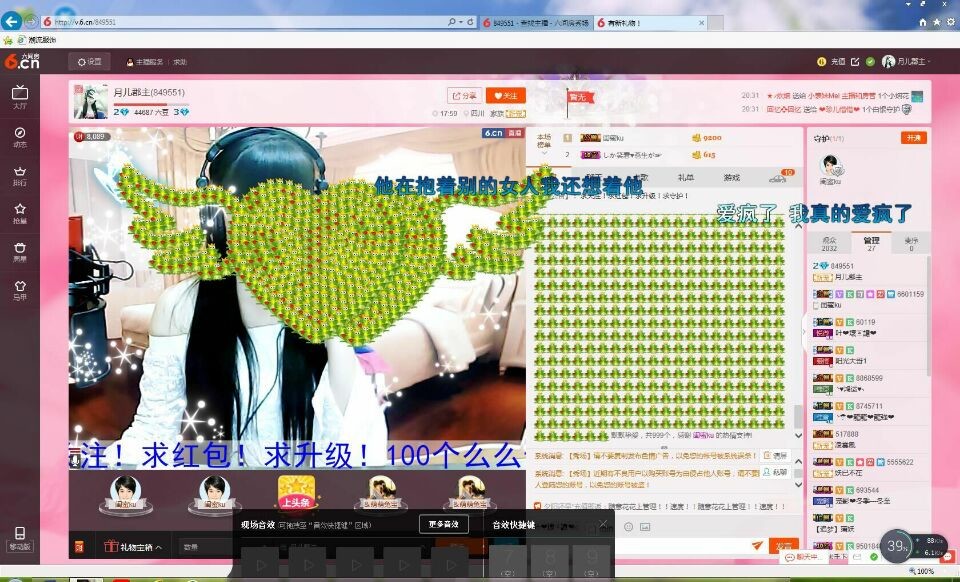960x582 pixels.
Task: Click the browser refresh icon in address bar
Action: point(470,21)
